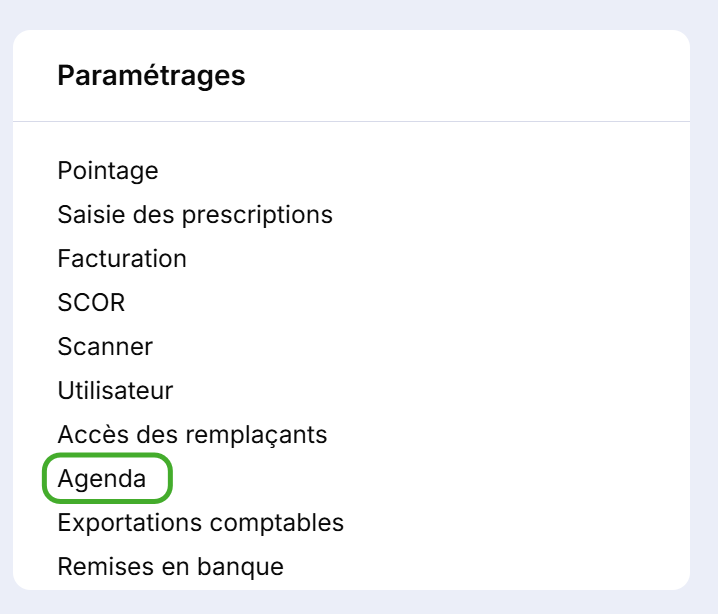Open Exportations comptables
Screen dimensions: 718x614
click(x=201, y=523)
